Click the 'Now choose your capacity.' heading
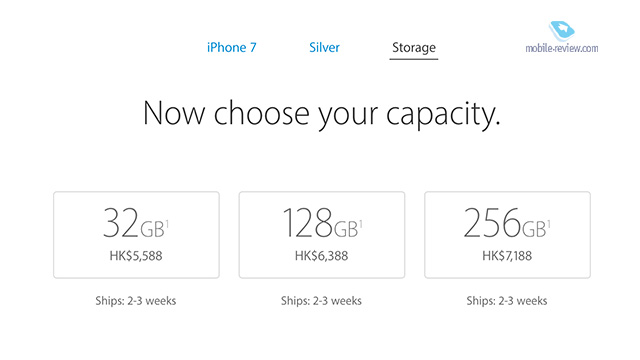Image resolution: width=640 pixels, height=360 pixels. point(322,114)
